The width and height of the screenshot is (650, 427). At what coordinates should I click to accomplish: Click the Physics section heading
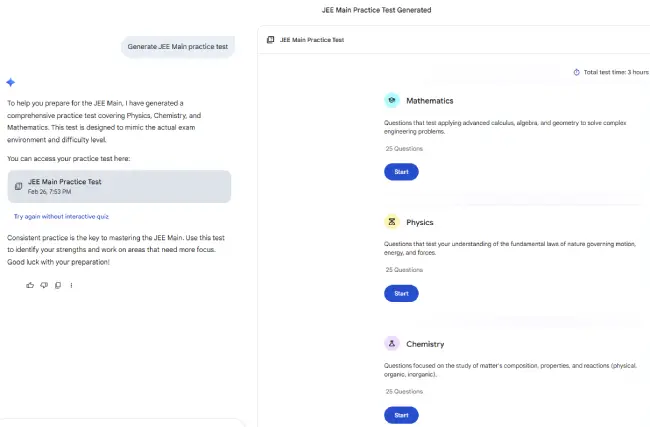coord(420,222)
